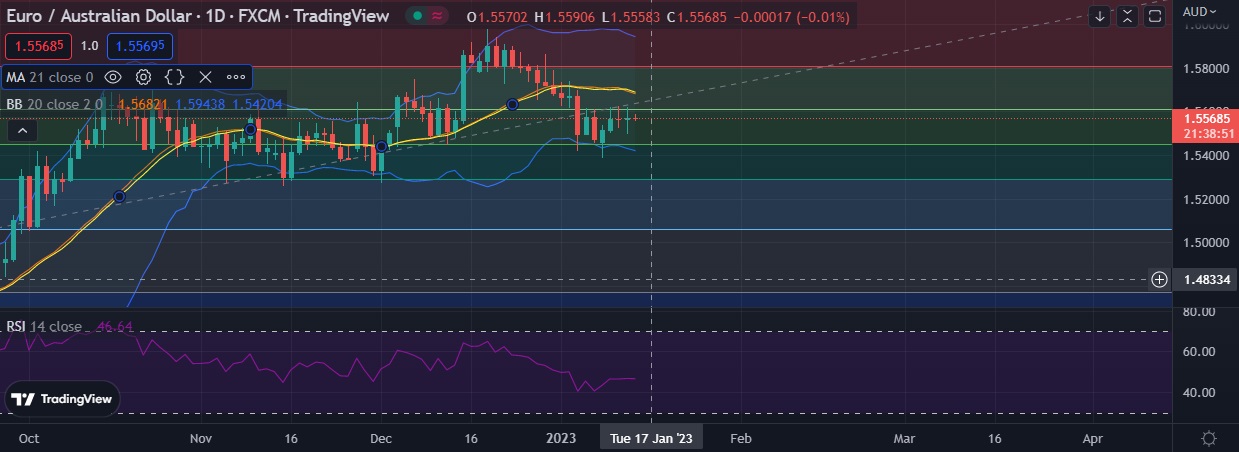The image size is (1239, 452).
Task: Click the market status indicator pill
Action: 428,17
